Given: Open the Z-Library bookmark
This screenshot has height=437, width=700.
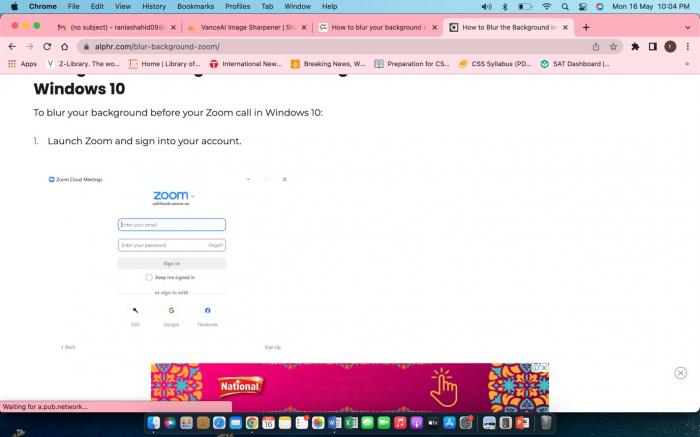Looking at the screenshot, I should pyautogui.click(x=83, y=64).
